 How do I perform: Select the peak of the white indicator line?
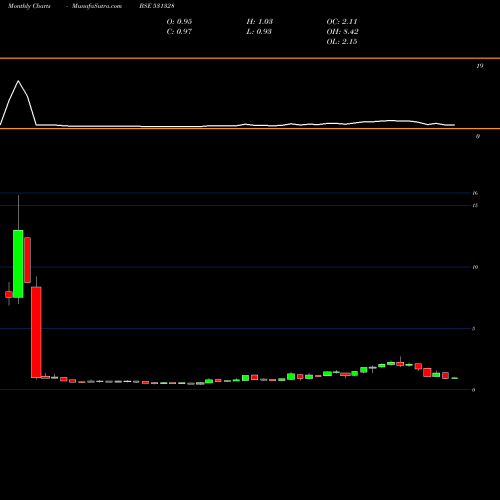[x=18, y=81]
